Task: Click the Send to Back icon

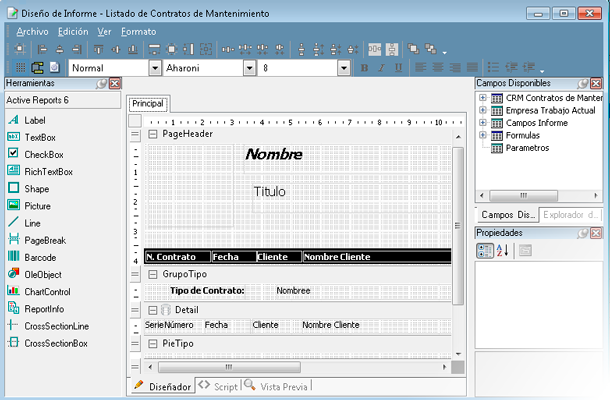Action: pyautogui.click(x=431, y=49)
